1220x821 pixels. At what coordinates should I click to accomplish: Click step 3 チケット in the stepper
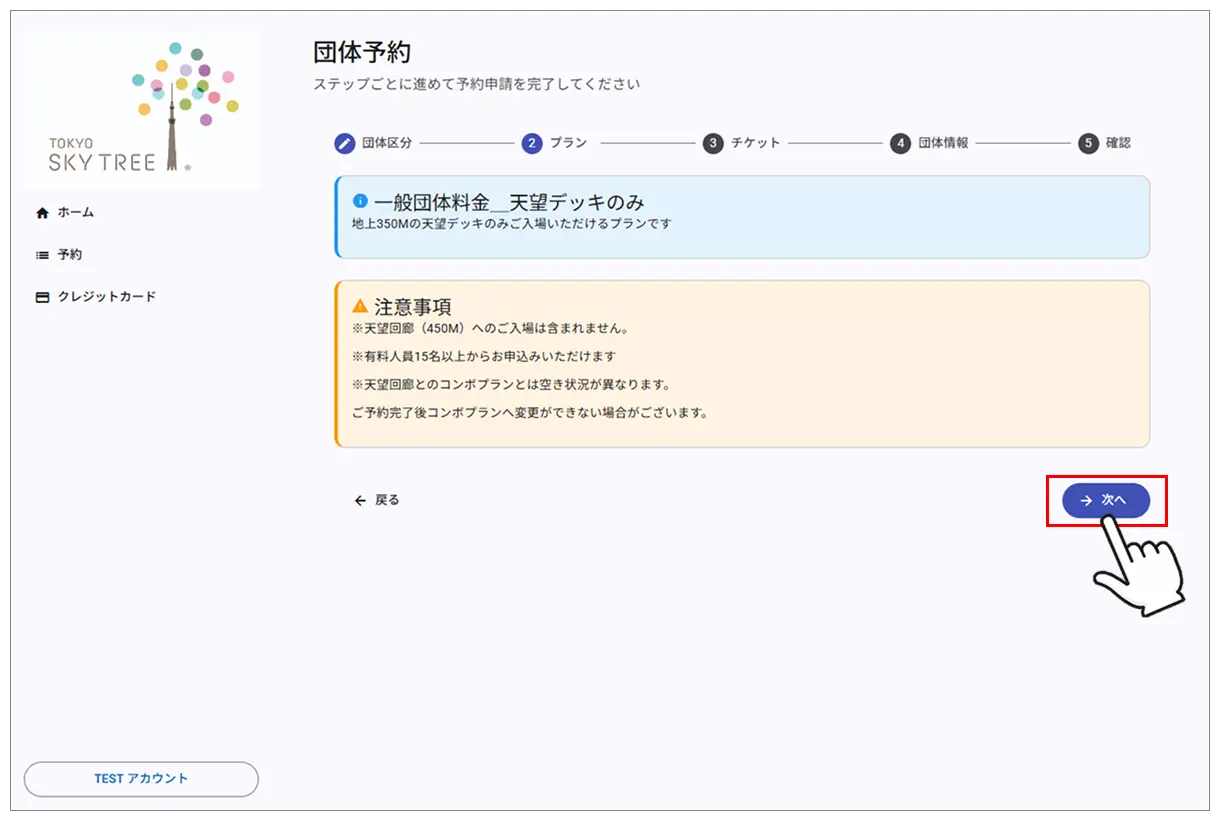coord(714,143)
